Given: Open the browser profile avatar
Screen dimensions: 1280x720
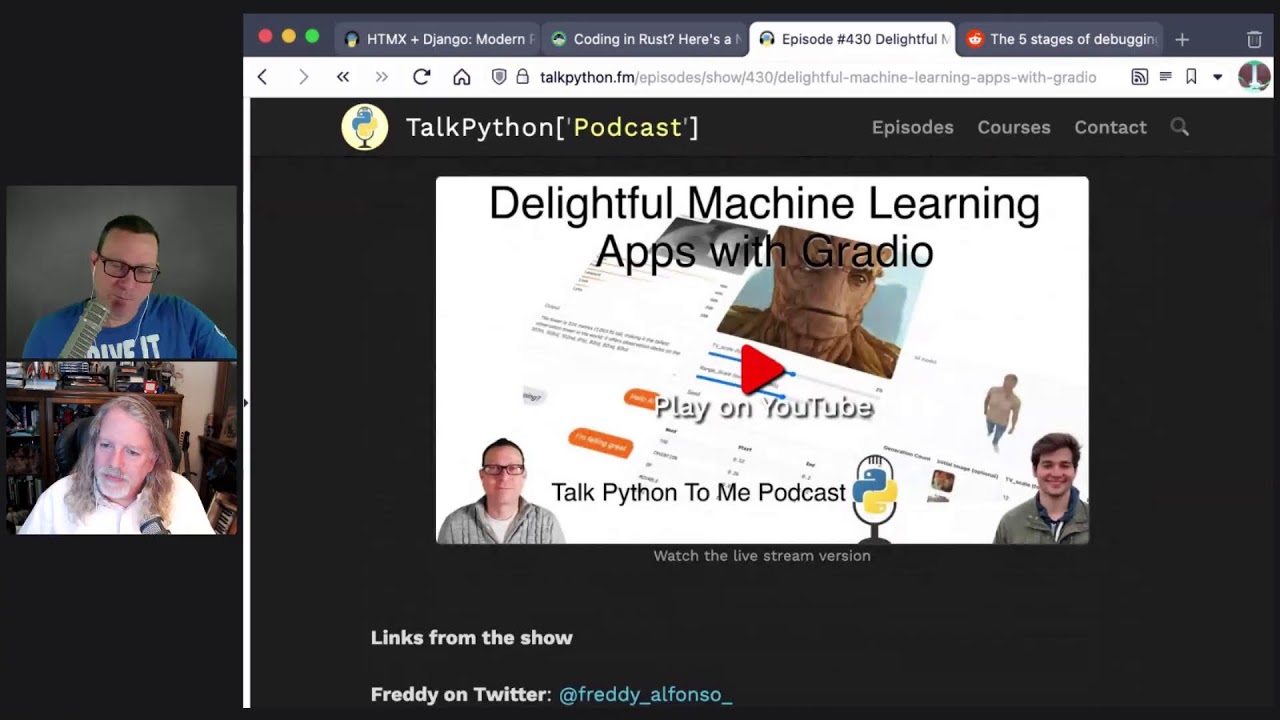Looking at the screenshot, I should click(x=1254, y=77).
